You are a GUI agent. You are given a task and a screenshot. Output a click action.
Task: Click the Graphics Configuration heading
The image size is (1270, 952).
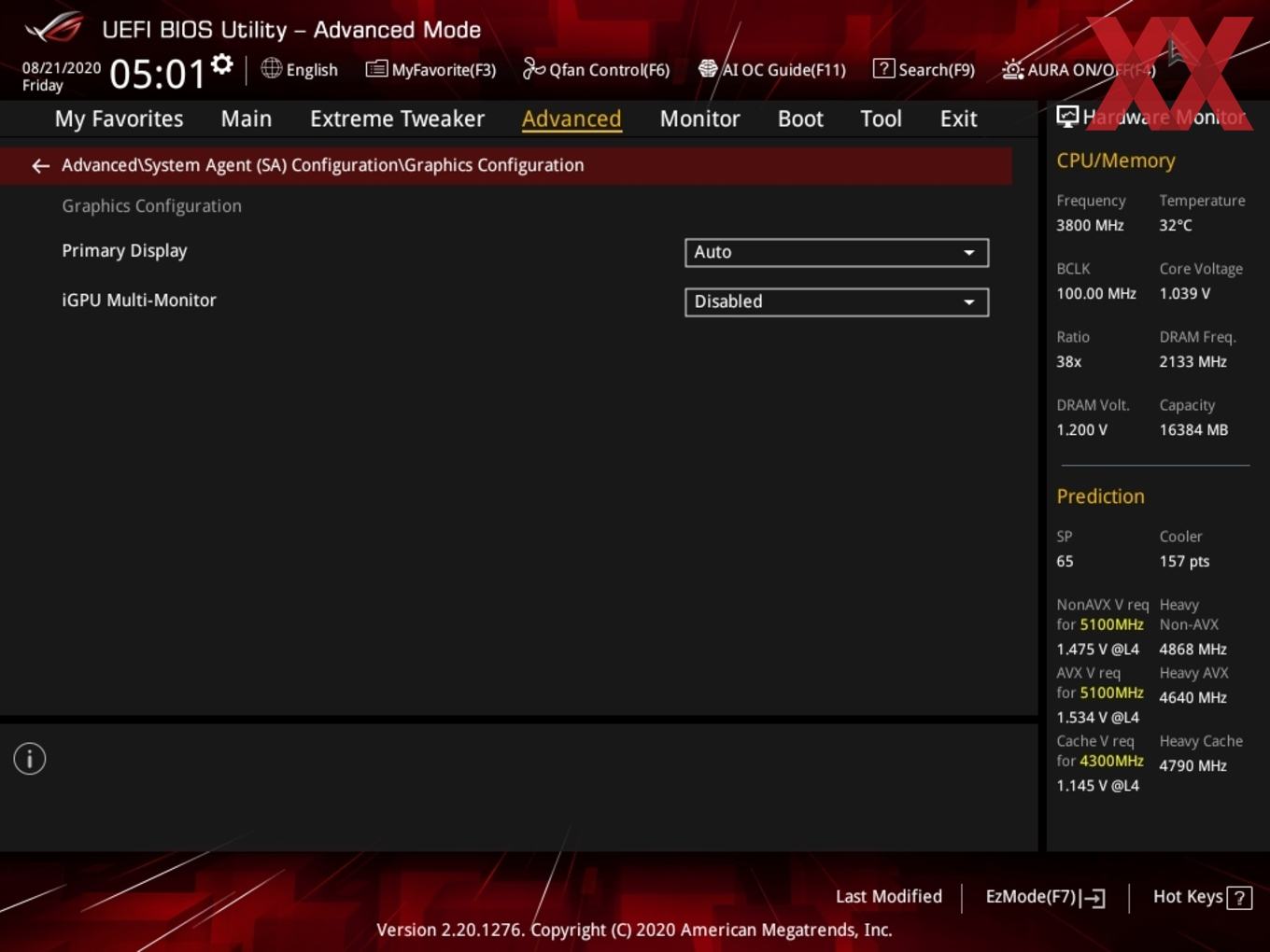(151, 205)
